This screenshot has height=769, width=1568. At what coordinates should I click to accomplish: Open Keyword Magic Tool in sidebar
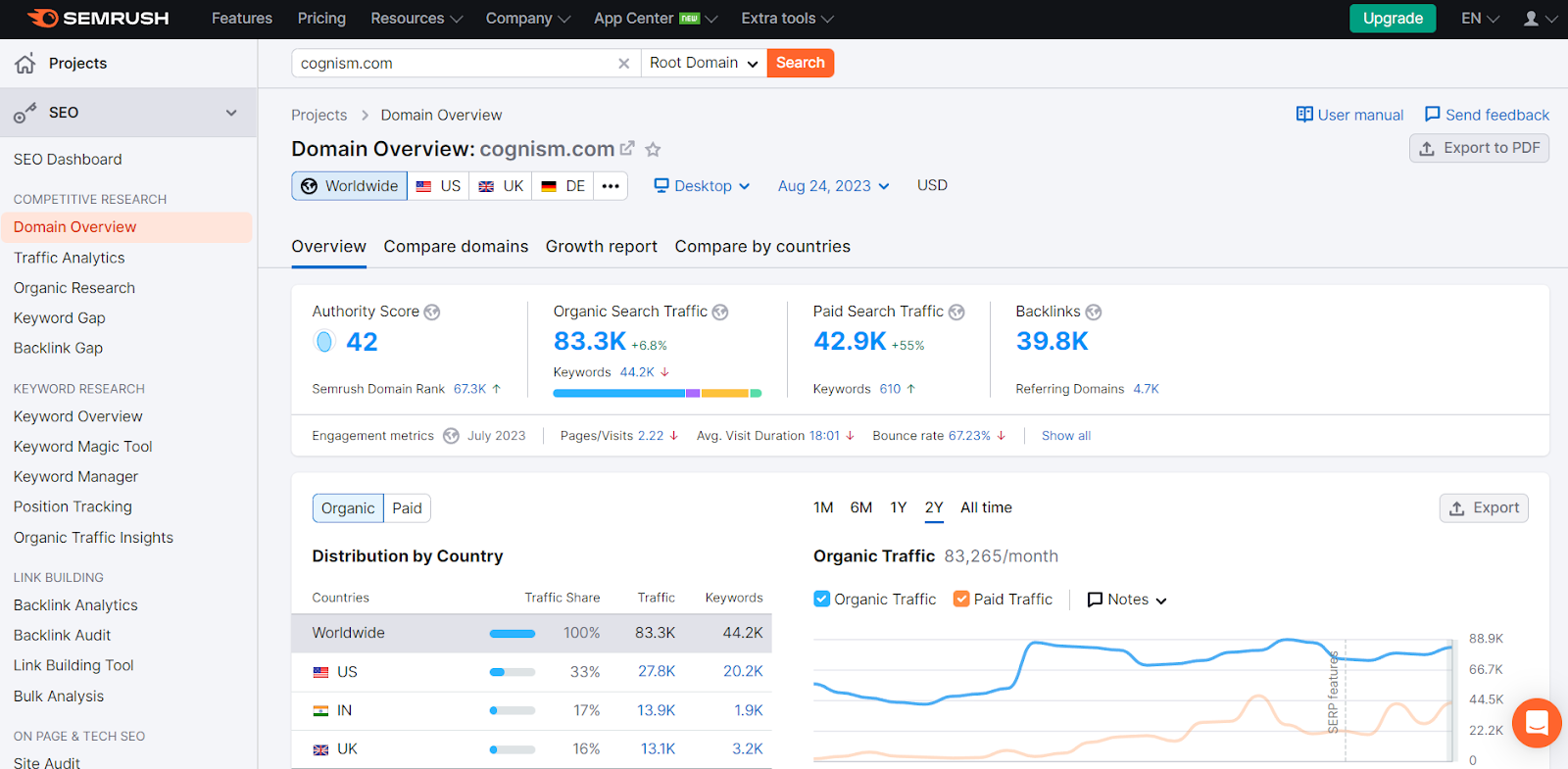pos(83,447)
